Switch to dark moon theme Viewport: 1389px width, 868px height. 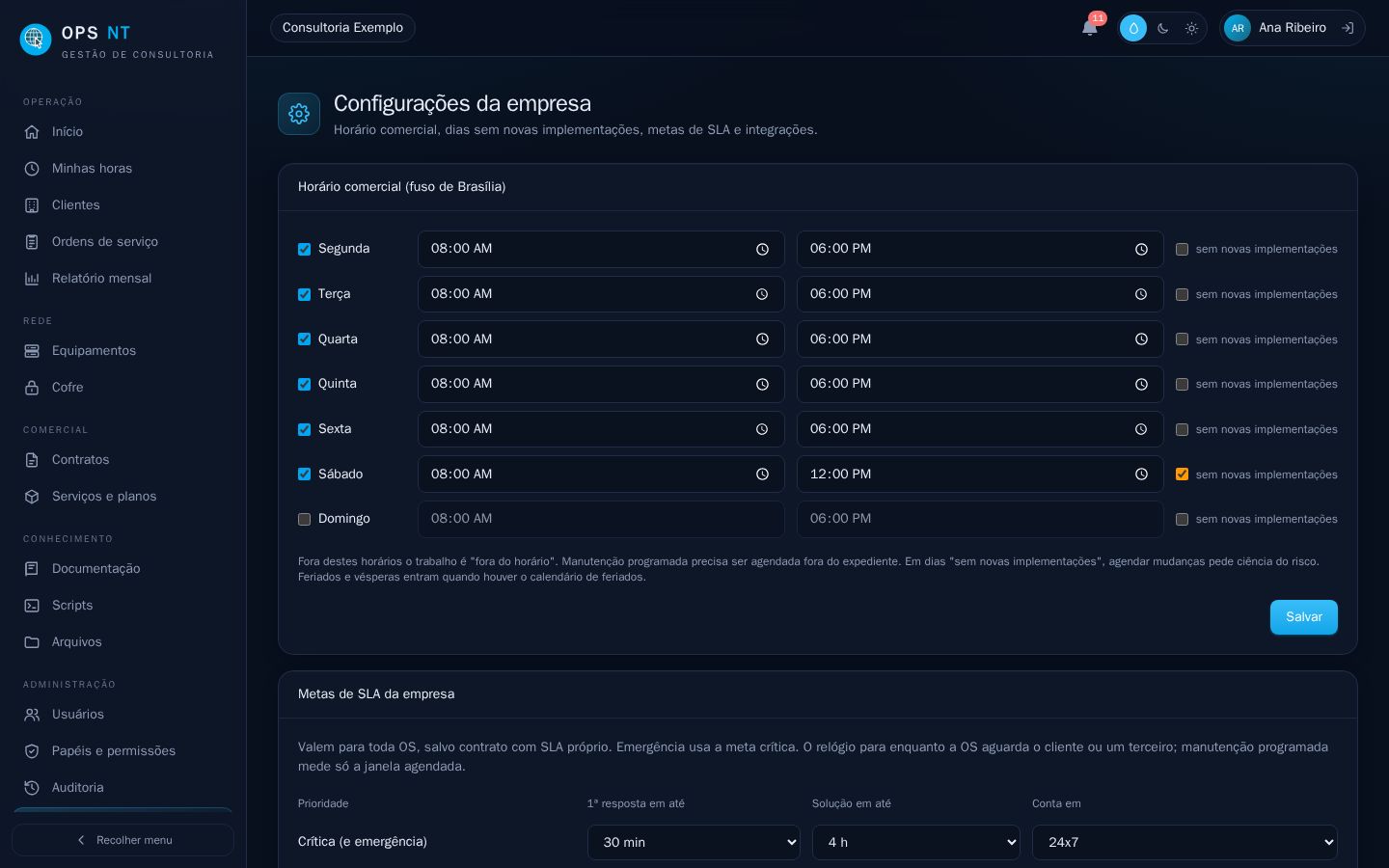(1162, 28)
